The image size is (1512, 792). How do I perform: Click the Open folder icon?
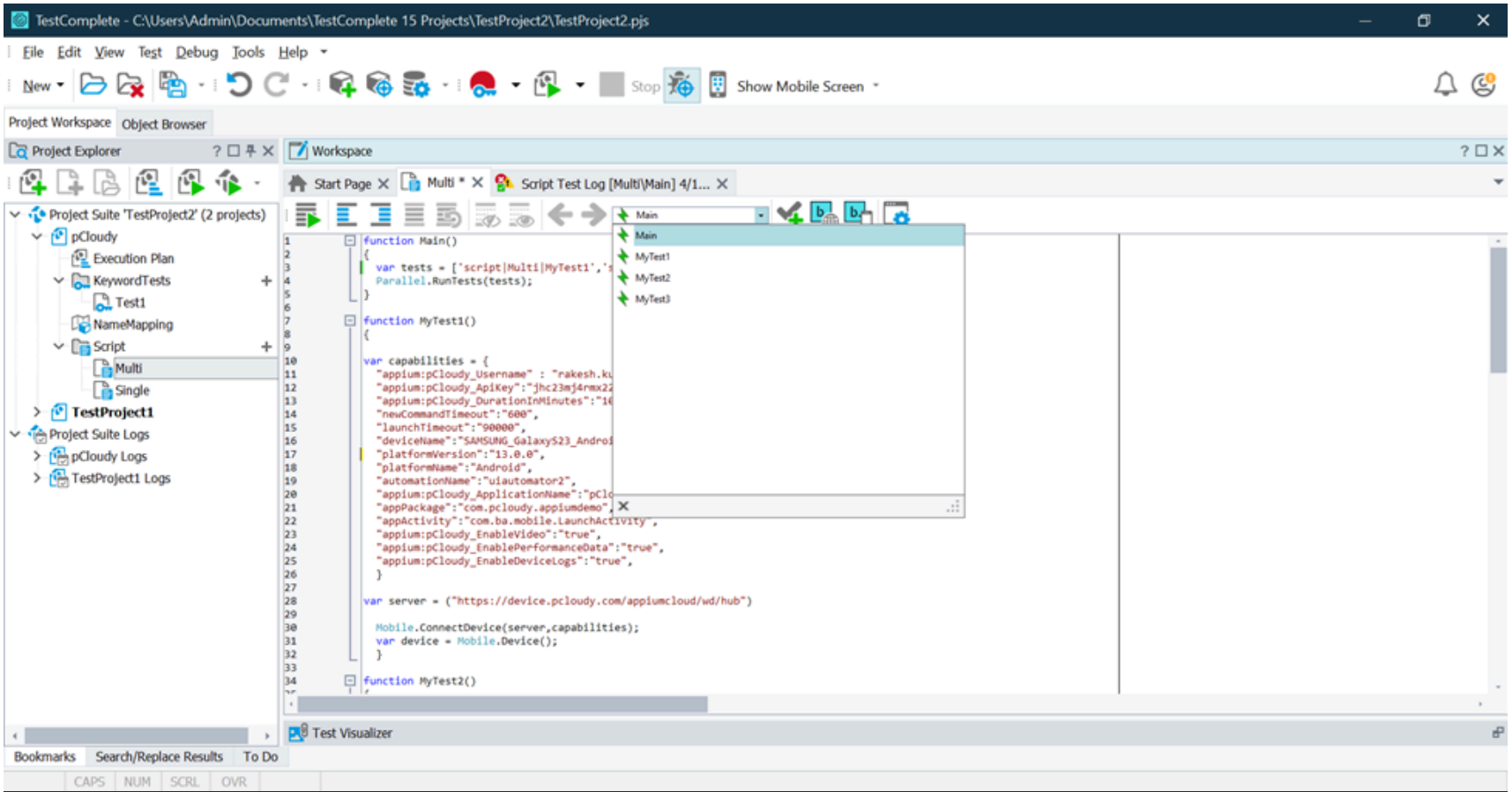click(93, 86)
